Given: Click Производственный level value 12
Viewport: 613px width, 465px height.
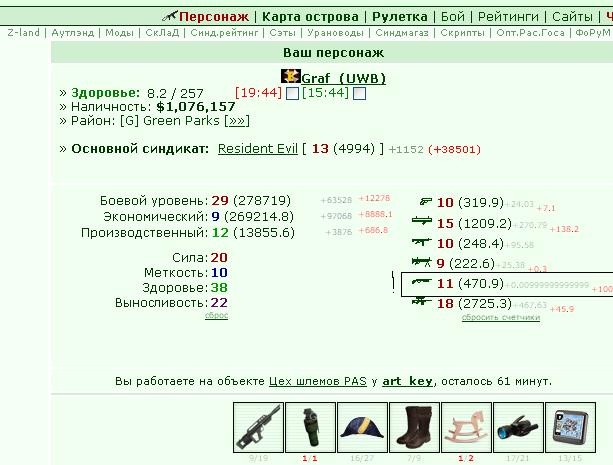Looking at the screenshot, I should [220, 232].
